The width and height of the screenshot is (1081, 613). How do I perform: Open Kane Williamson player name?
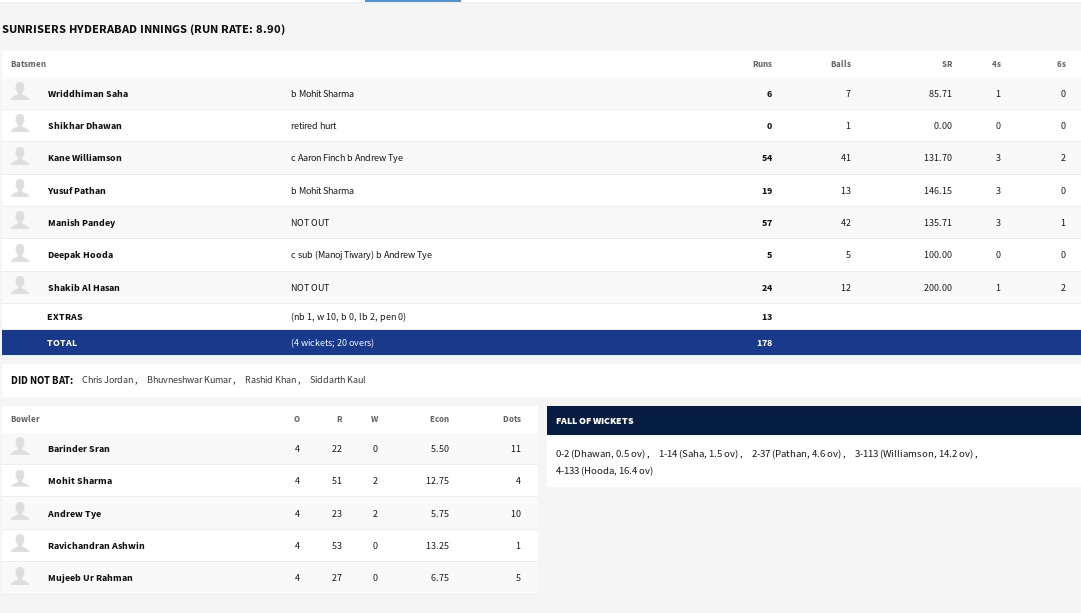coord(84,158)
